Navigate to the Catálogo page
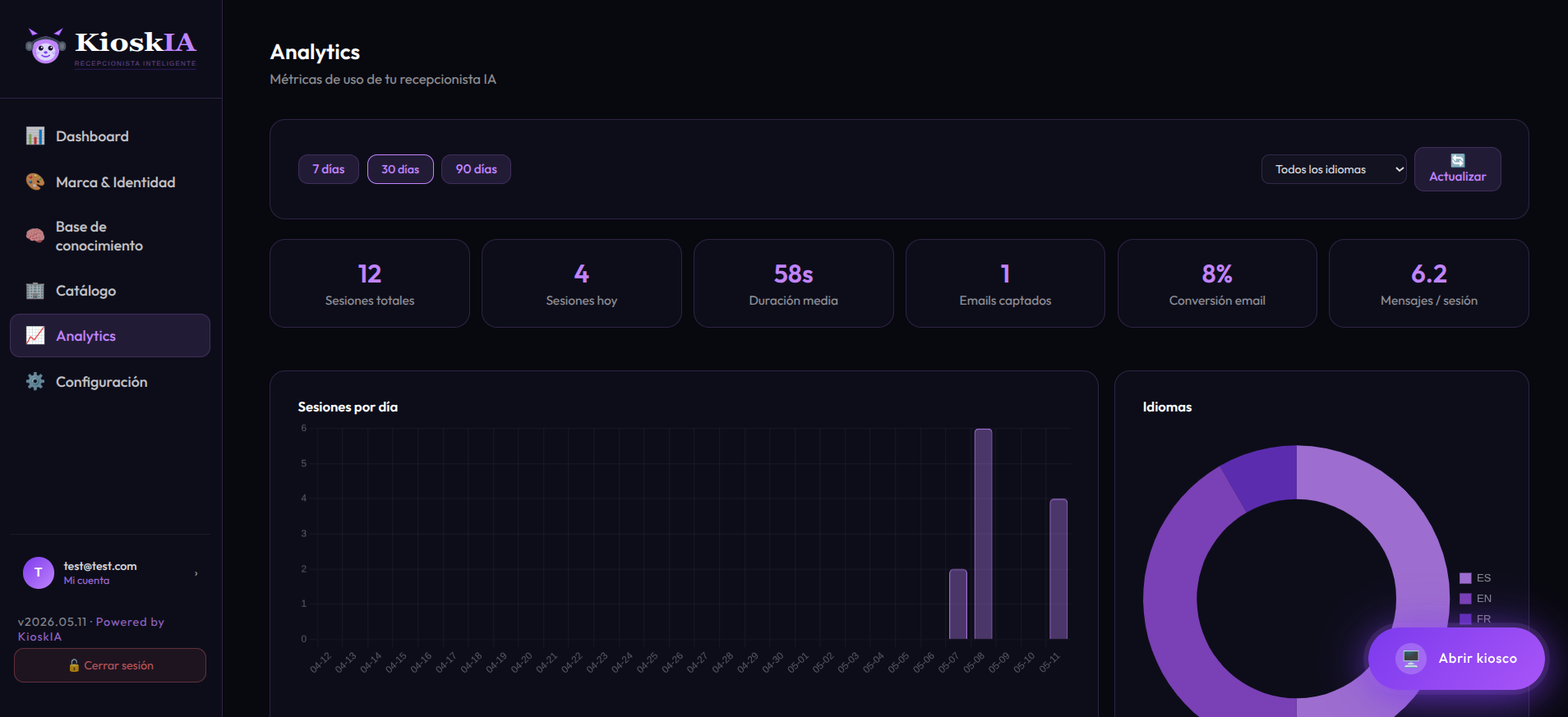This screenshot has height=717, width=1568. (110, 291)
